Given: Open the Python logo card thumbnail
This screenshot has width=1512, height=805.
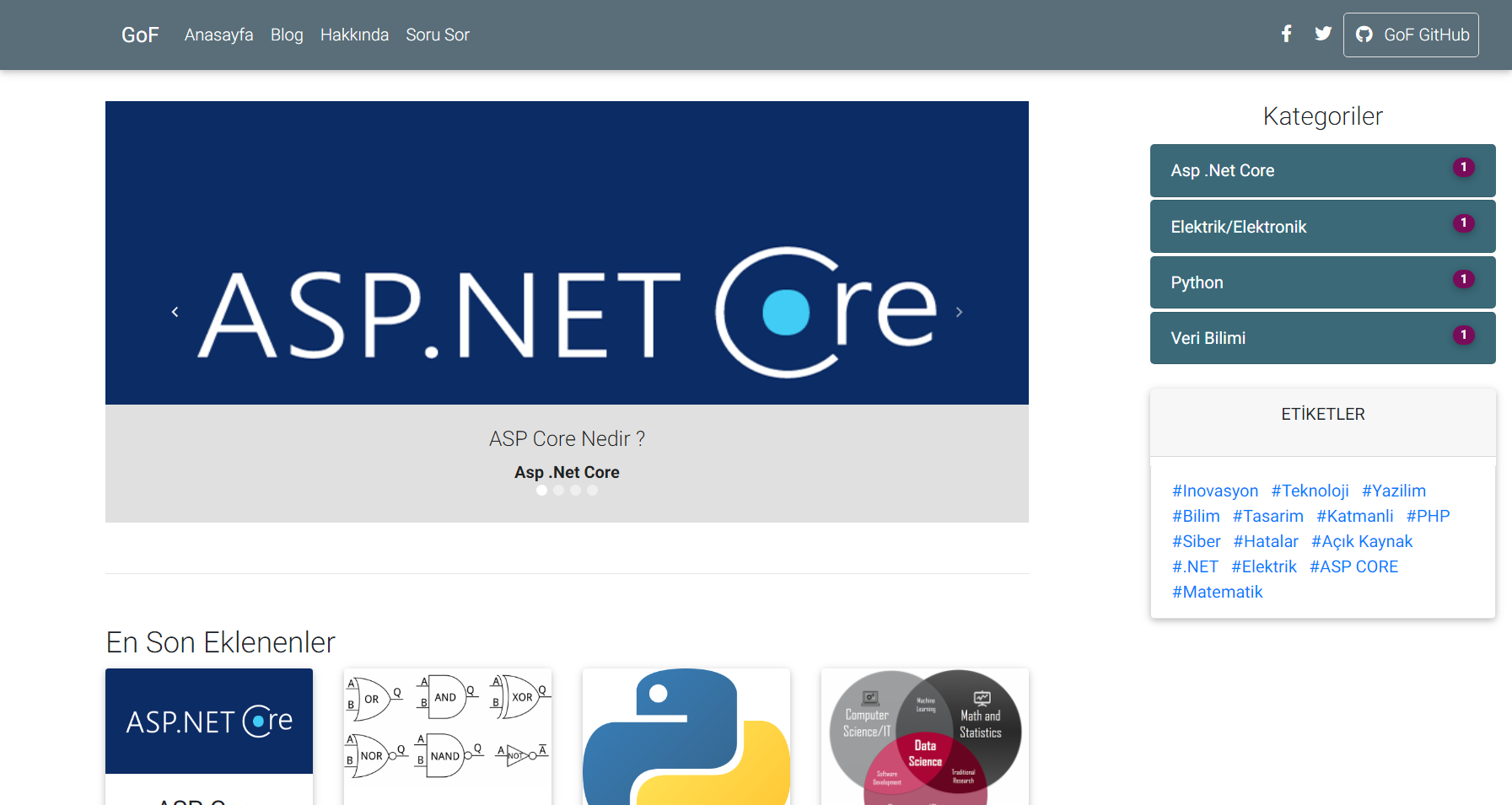Looking at the screenshot, I should click(x=686, y=736).
